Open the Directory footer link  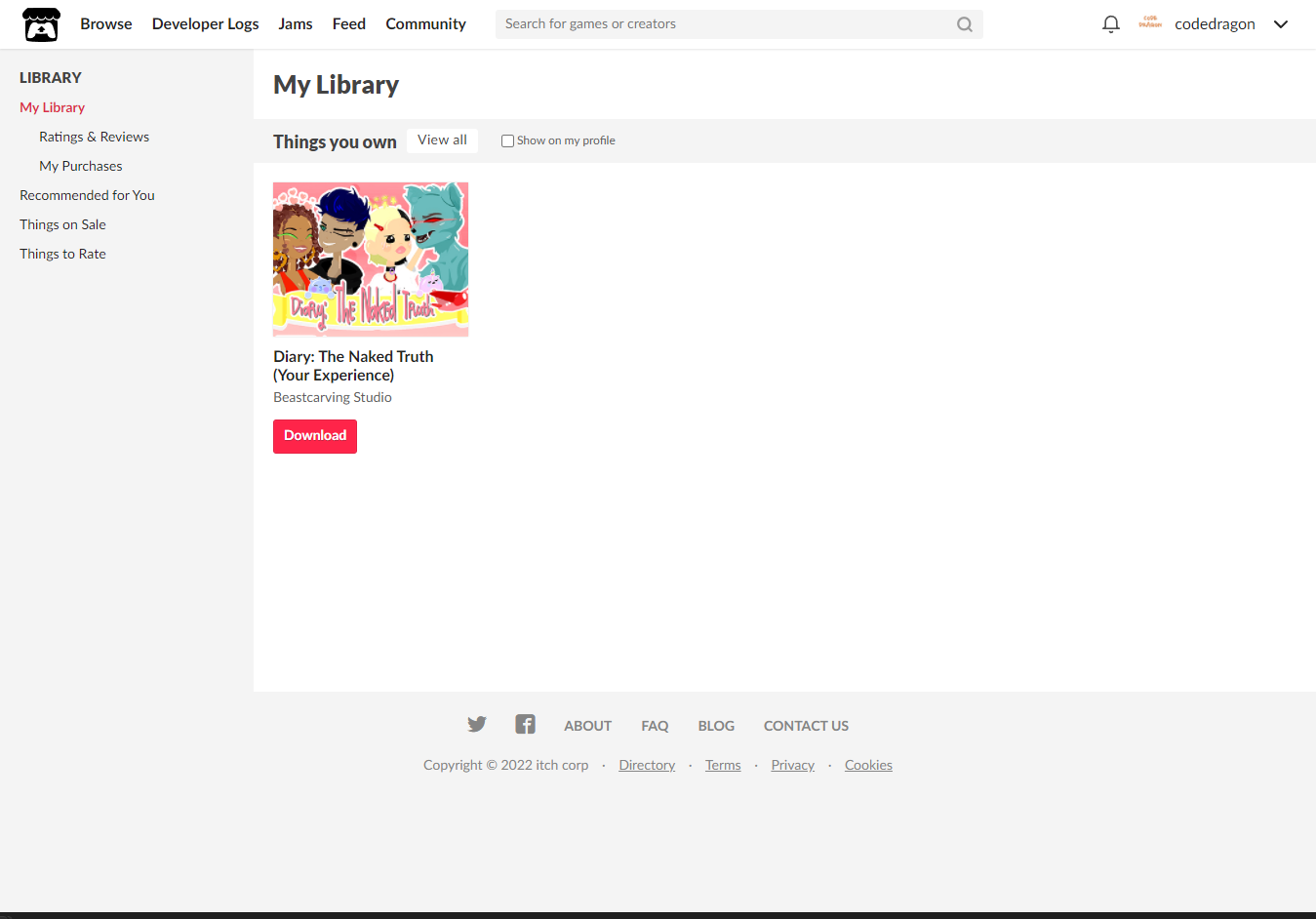click(648, 765)
